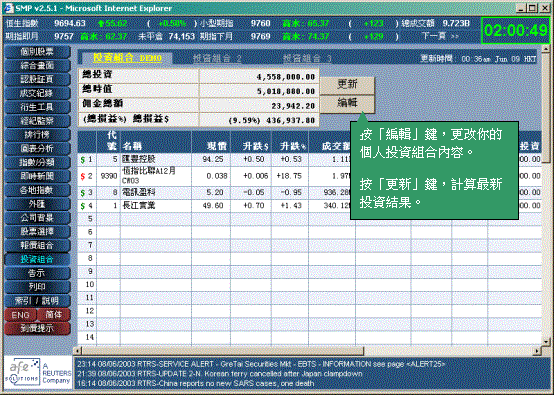The height and width of the screenshot is (395, 554).
Task: Open the 投資組合 2 tab
Action: [217, 58]
